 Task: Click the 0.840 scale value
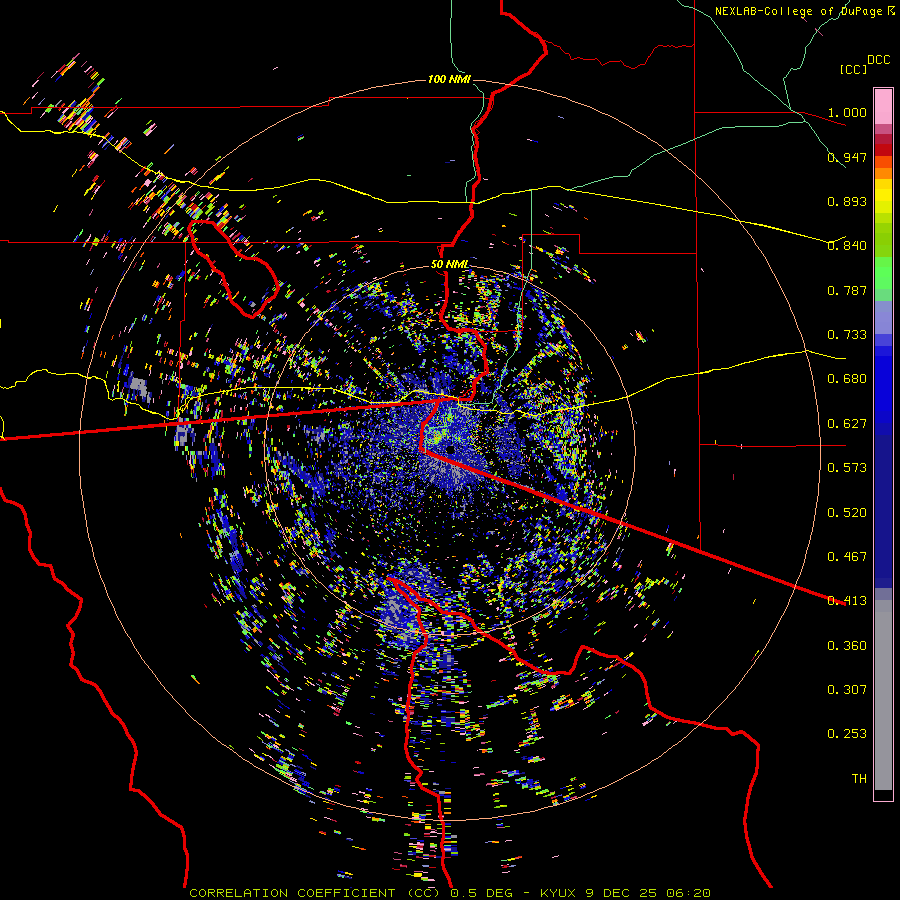[847, 246]
